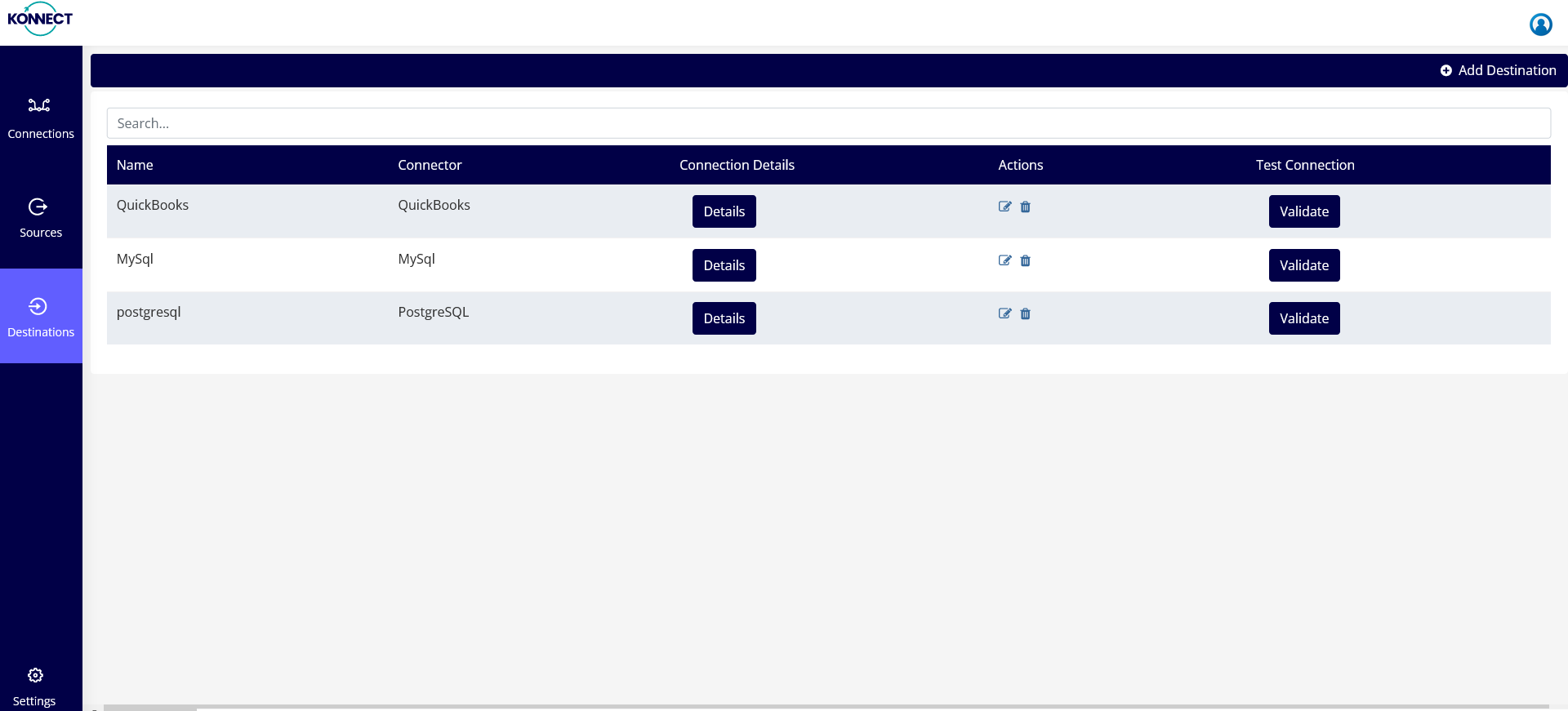
Task: Test postgresql connection with Validate
Action: tap(1303, 318)
